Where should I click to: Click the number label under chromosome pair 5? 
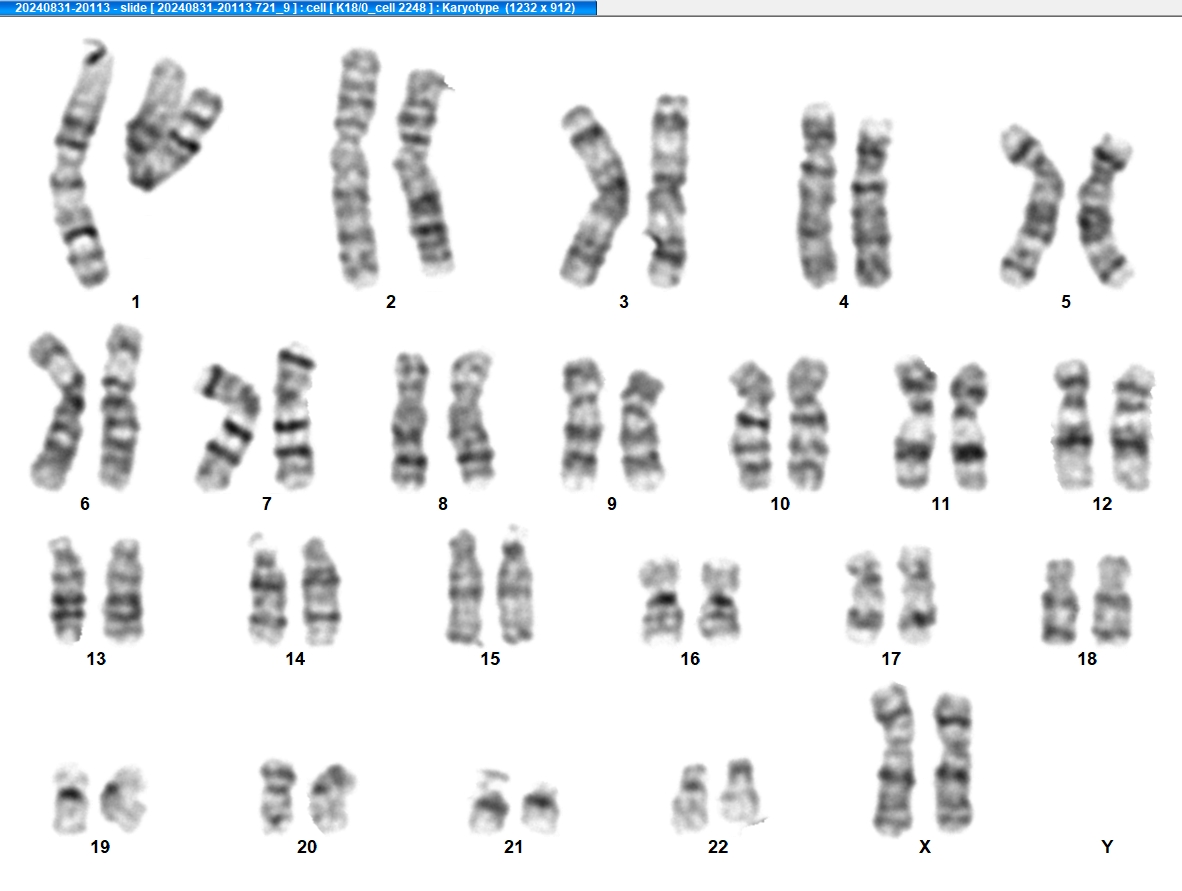coord(1065,302)
